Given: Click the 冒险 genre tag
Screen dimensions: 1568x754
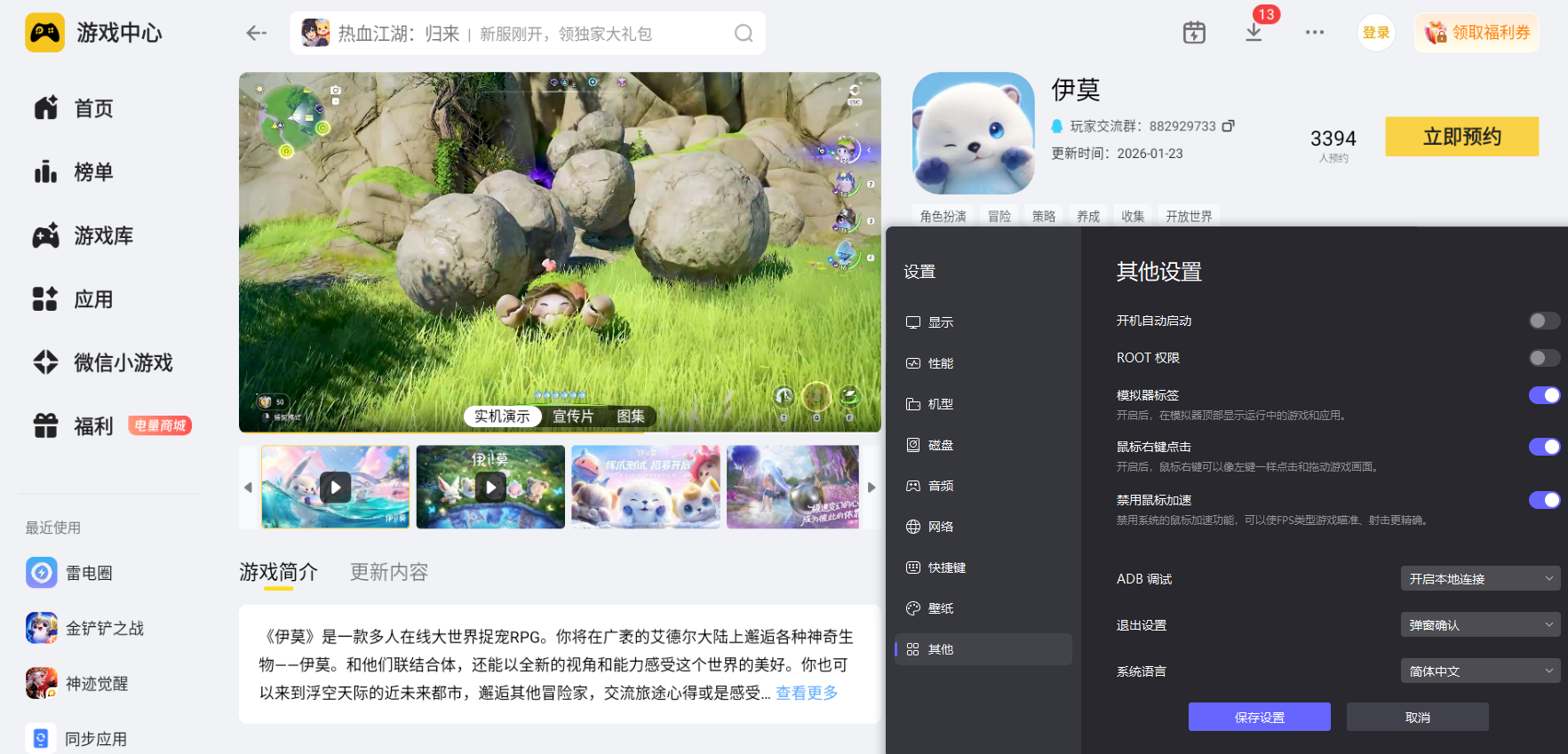Looking at the screenshot, I should (999, 216).
